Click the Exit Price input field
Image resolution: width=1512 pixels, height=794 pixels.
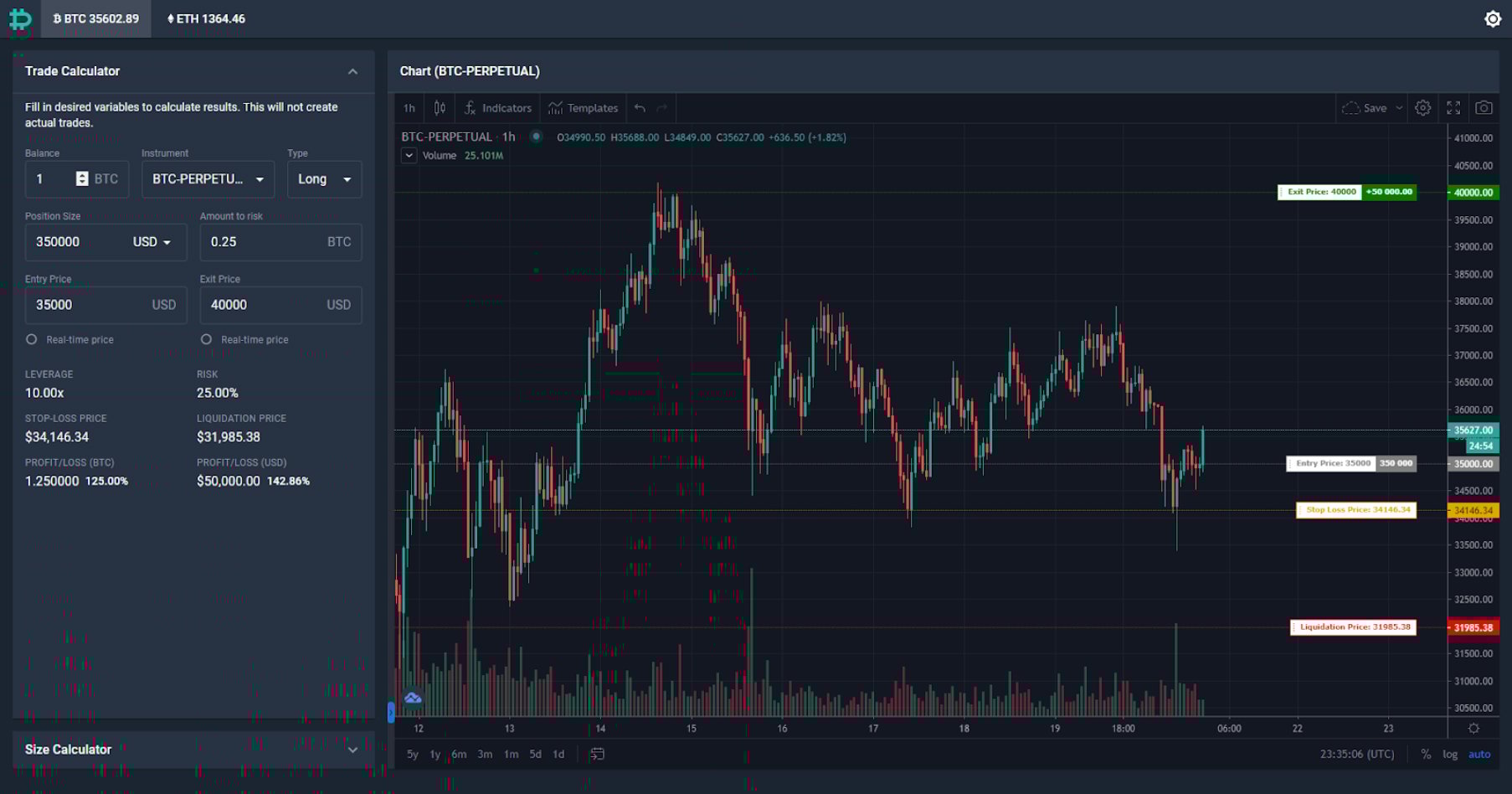280,305
